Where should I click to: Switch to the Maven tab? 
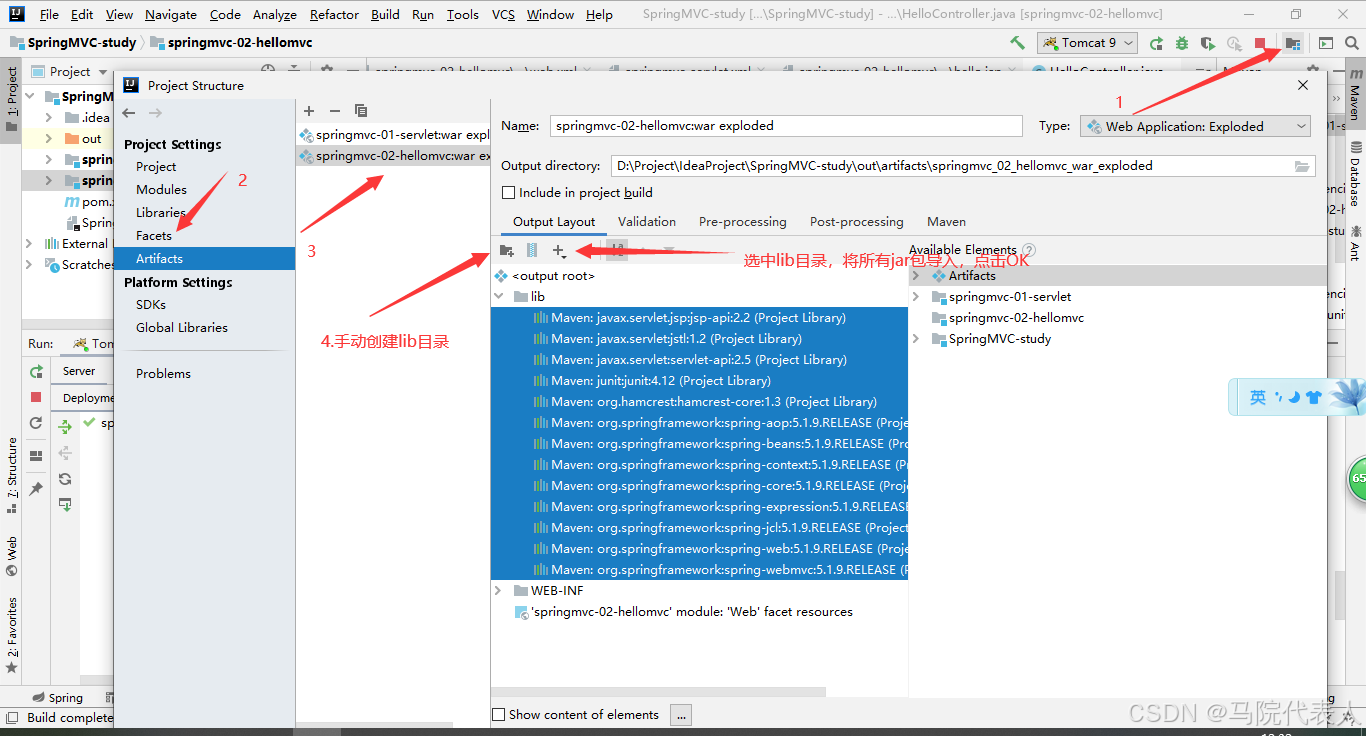(x=946, y=222)
